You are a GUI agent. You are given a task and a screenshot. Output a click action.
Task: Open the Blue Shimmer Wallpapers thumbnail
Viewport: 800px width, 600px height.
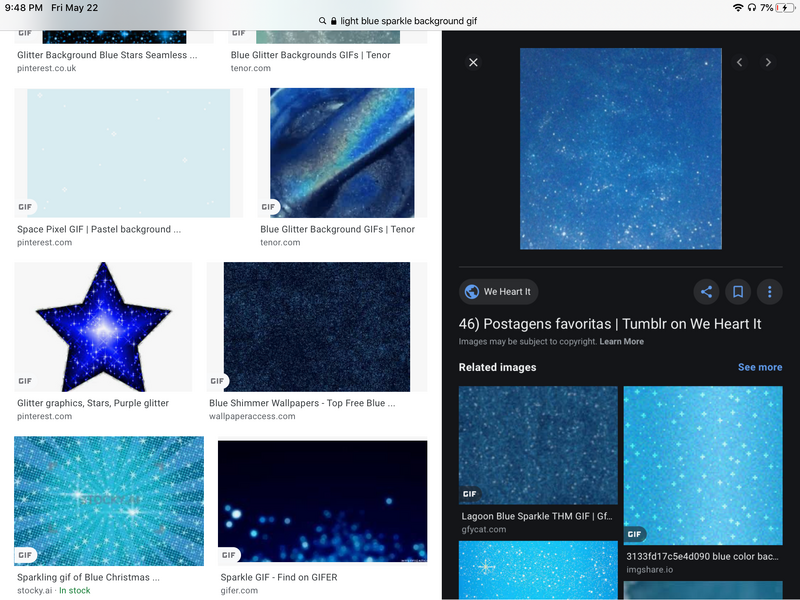tap(317, 327)
